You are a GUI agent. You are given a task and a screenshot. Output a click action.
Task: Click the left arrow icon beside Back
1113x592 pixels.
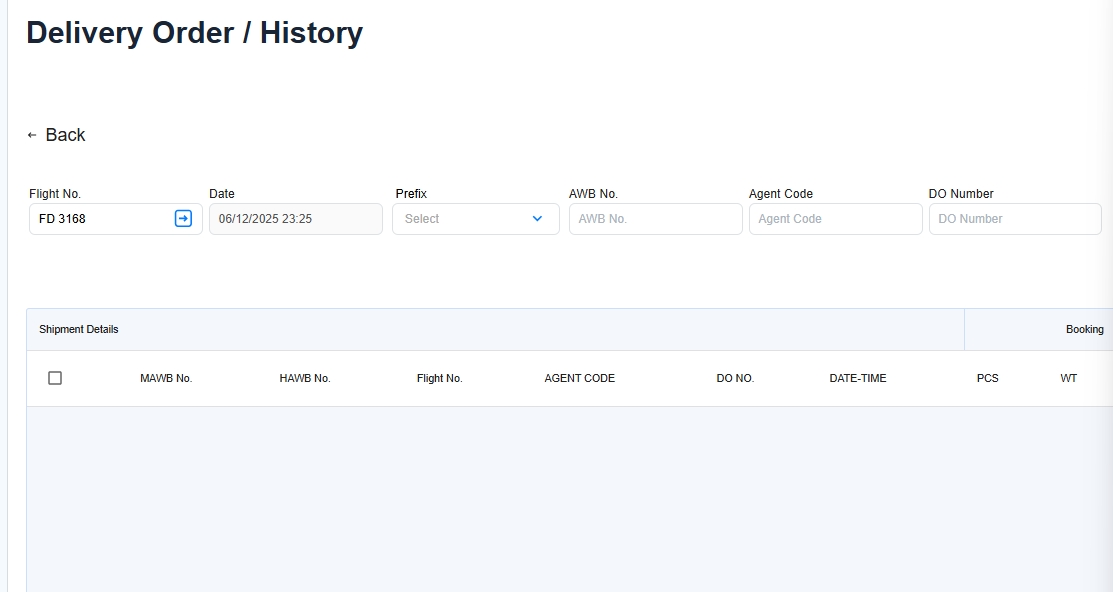point(32,135)
